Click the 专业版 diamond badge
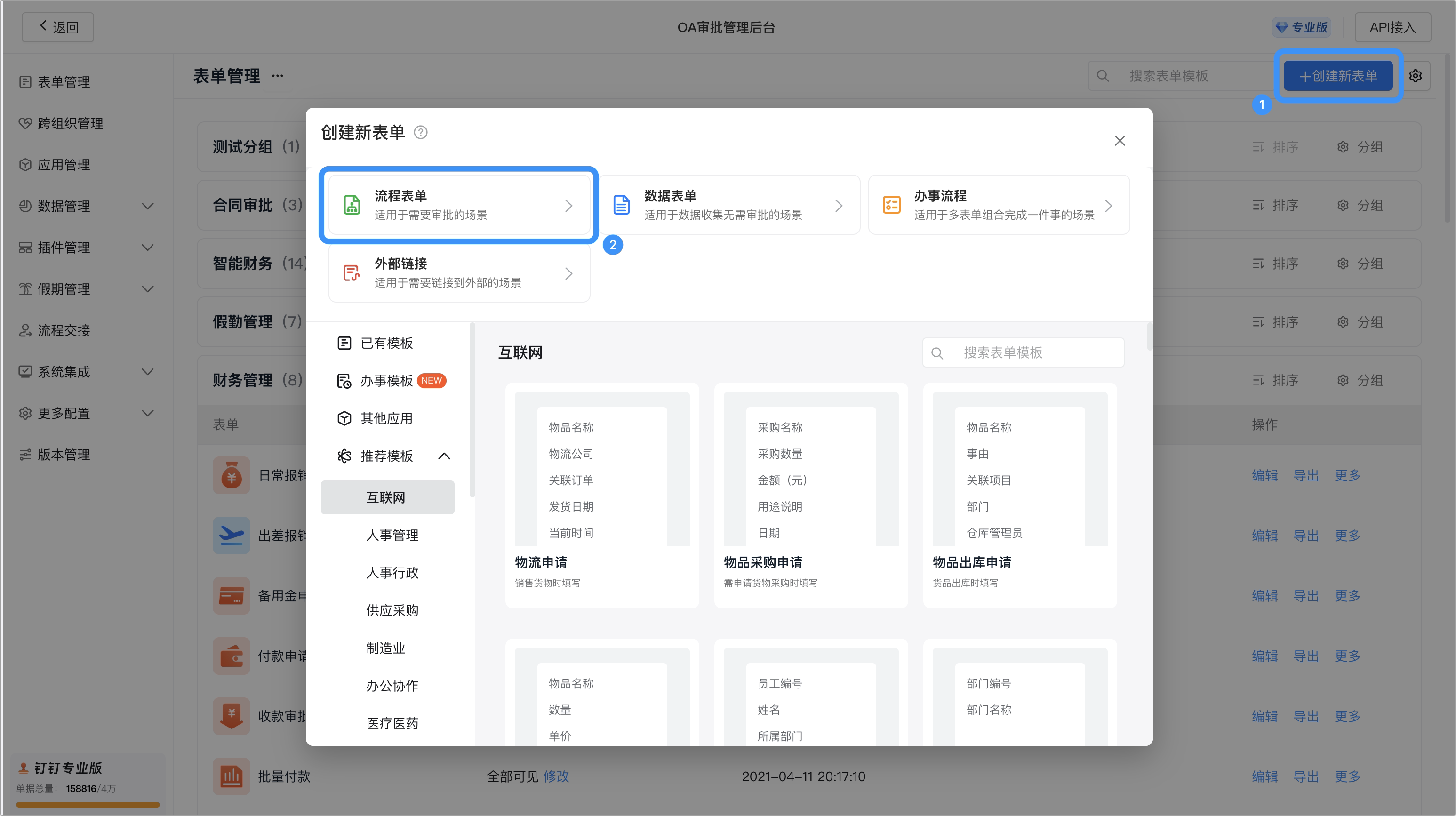Viewport: 1456px width, 816px height. pyautogui.click(x=1302, y=27)
